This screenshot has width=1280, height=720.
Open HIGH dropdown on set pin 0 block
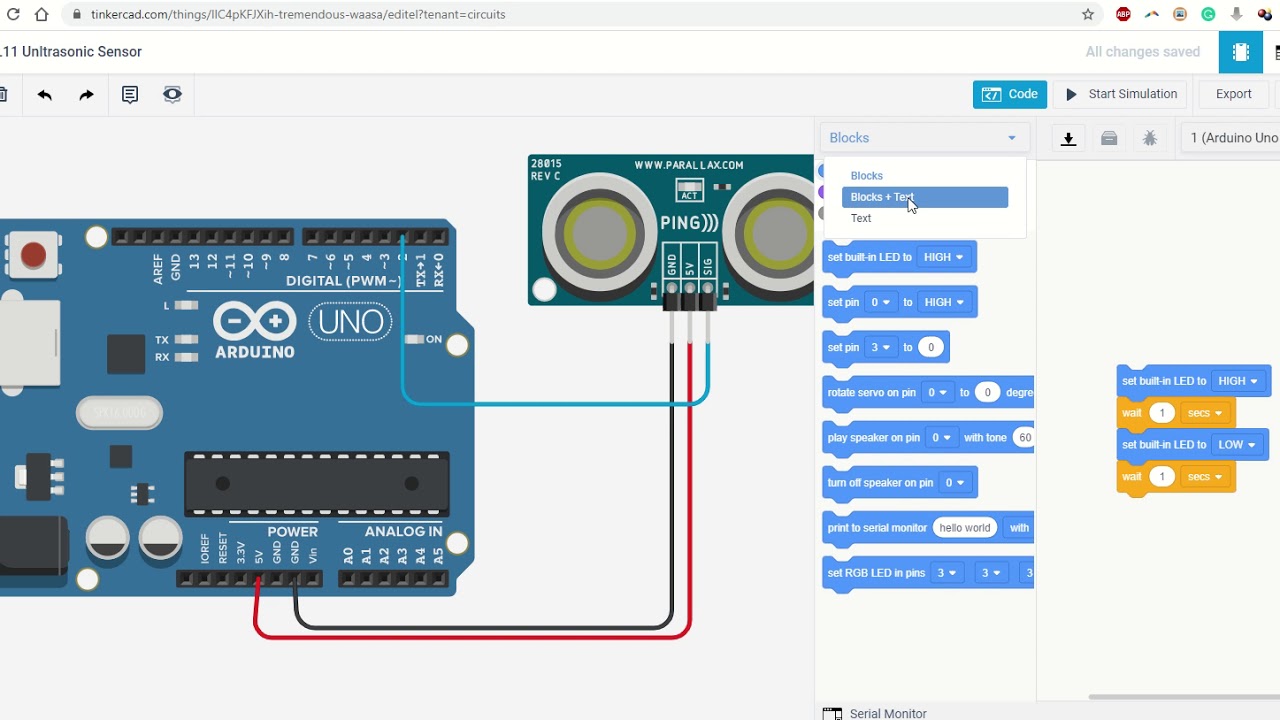pyautogui.click(x=944, y=302)
